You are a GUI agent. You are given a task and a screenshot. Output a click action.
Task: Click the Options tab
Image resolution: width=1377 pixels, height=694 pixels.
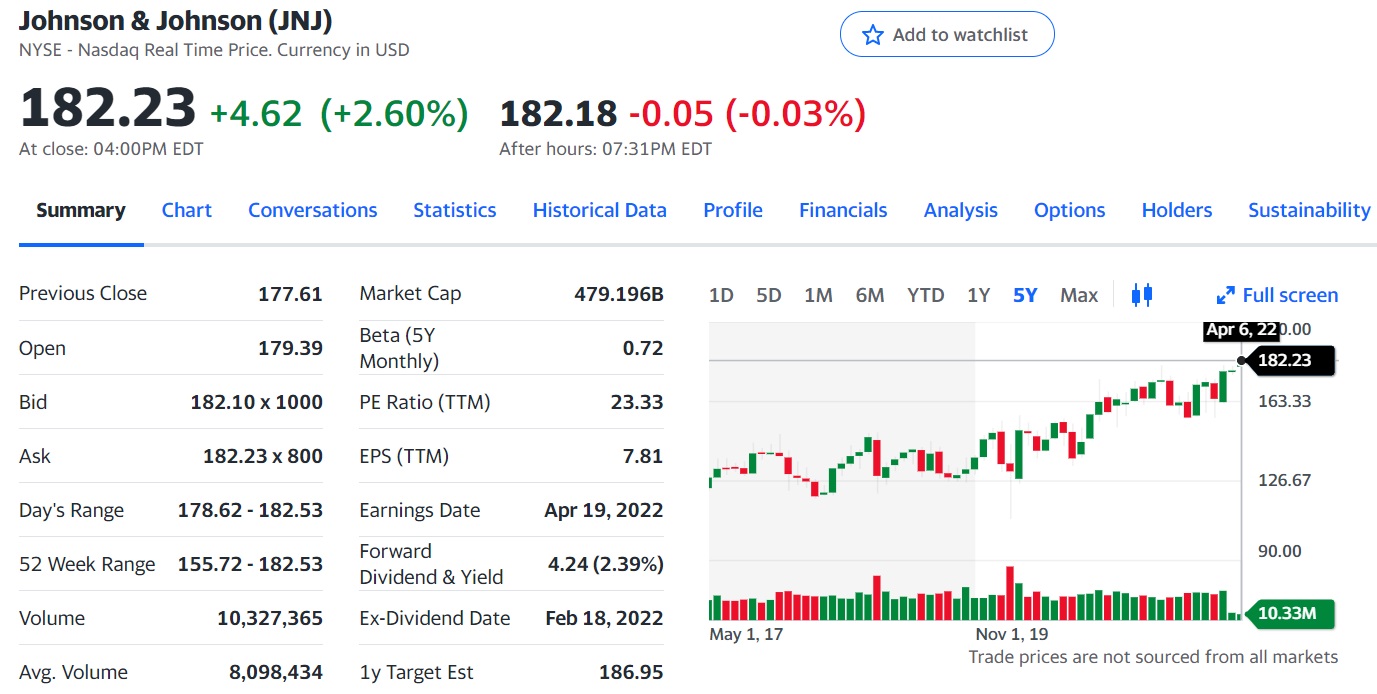pyautogui.click(x=1069, y=210)
